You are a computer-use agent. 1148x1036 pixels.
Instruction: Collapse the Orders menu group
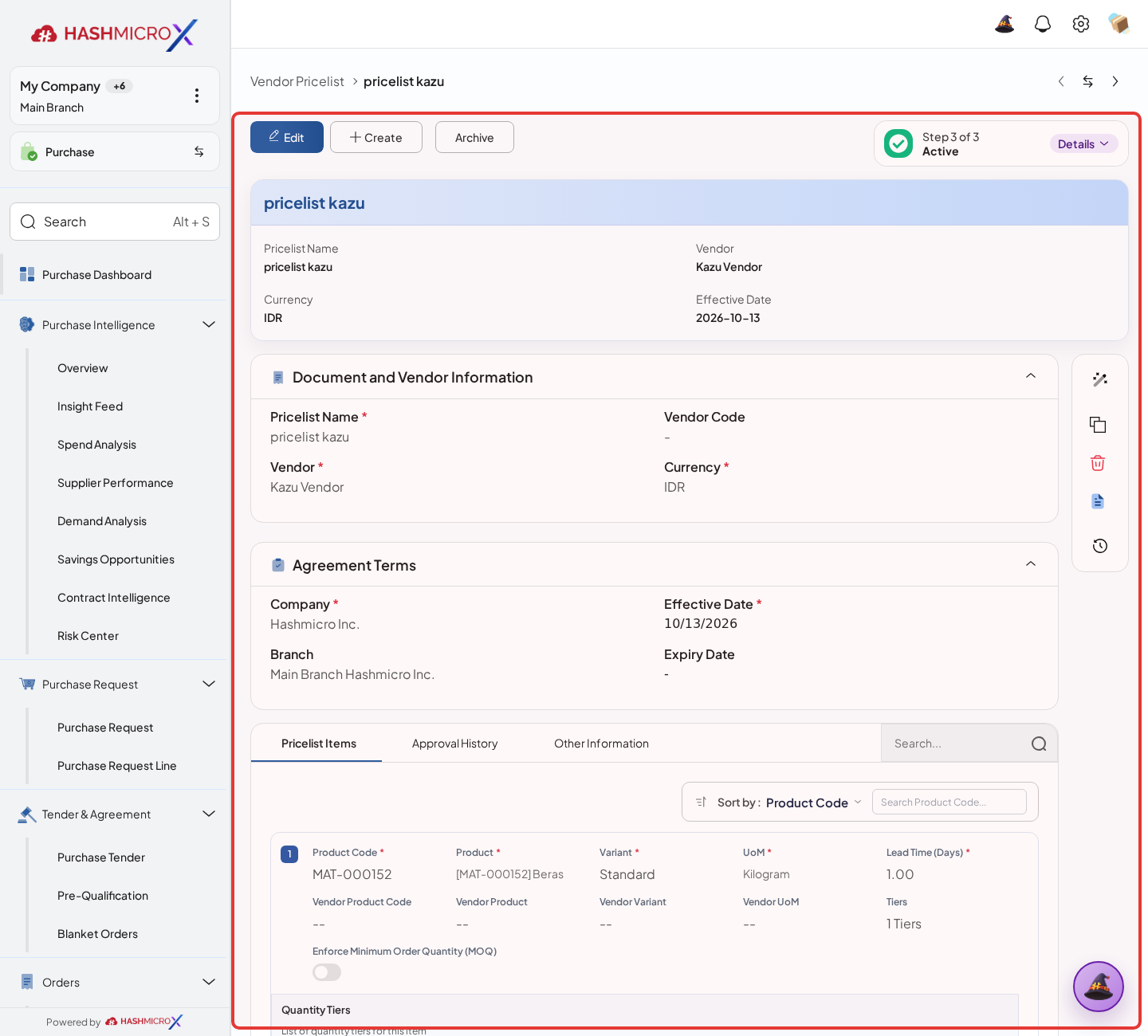click(x=209, y=982)
